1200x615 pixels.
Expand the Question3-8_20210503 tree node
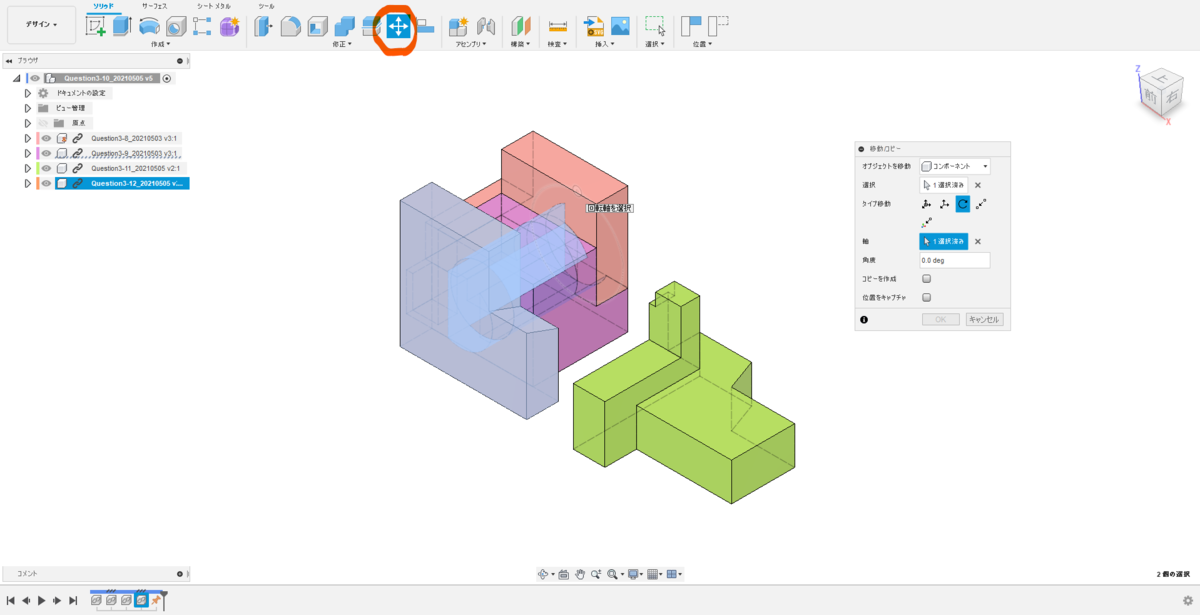pos(28,138)
